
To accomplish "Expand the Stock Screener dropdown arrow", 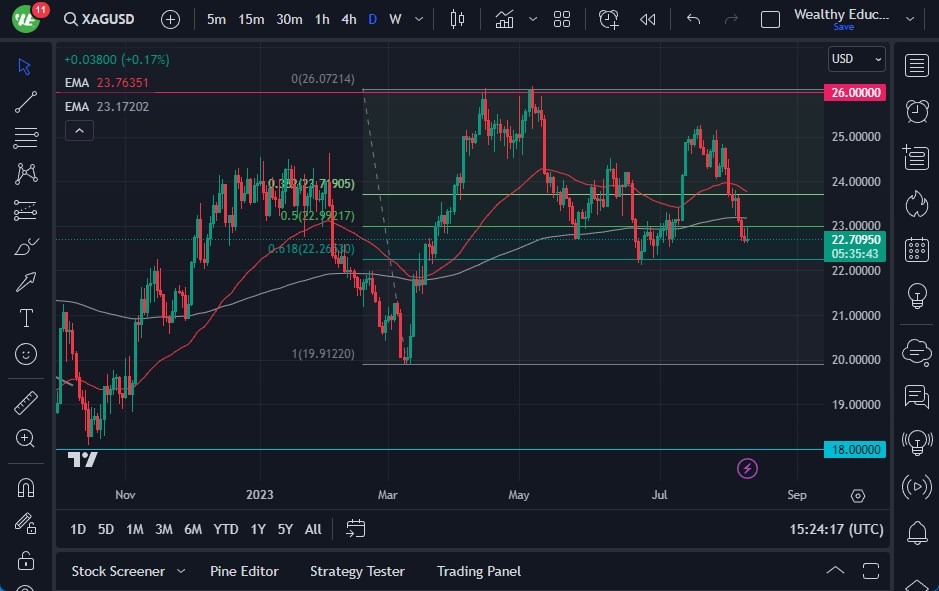I will pos(181,571).
